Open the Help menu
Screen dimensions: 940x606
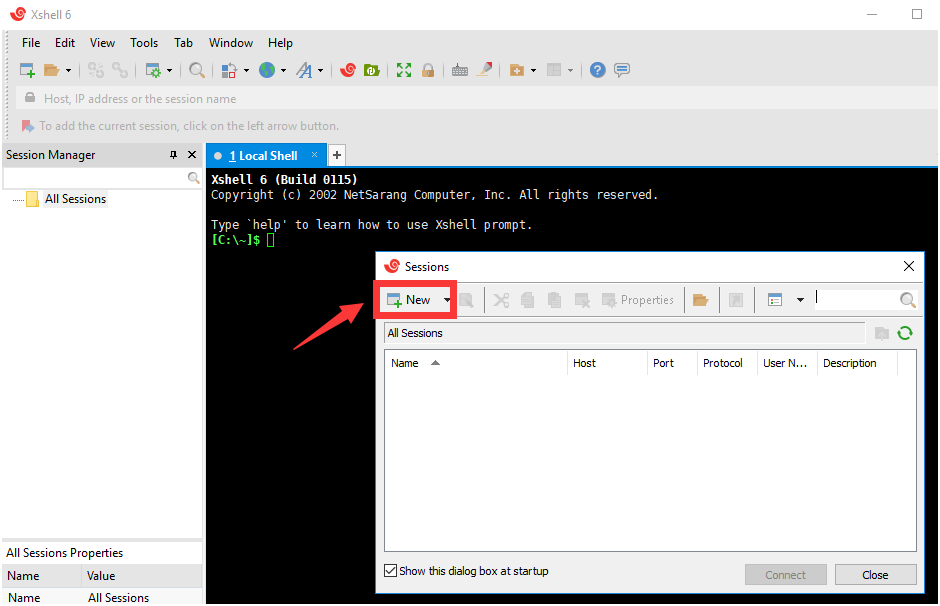click(280, 43)
